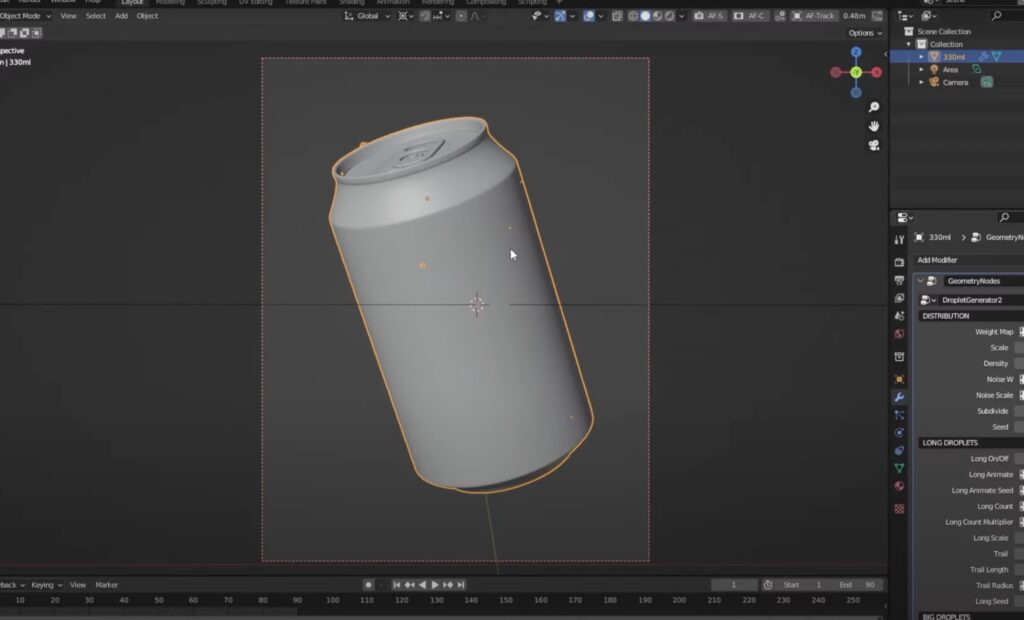
Task: Open the timeline Marker menu
Action: [x=106, y=585]
